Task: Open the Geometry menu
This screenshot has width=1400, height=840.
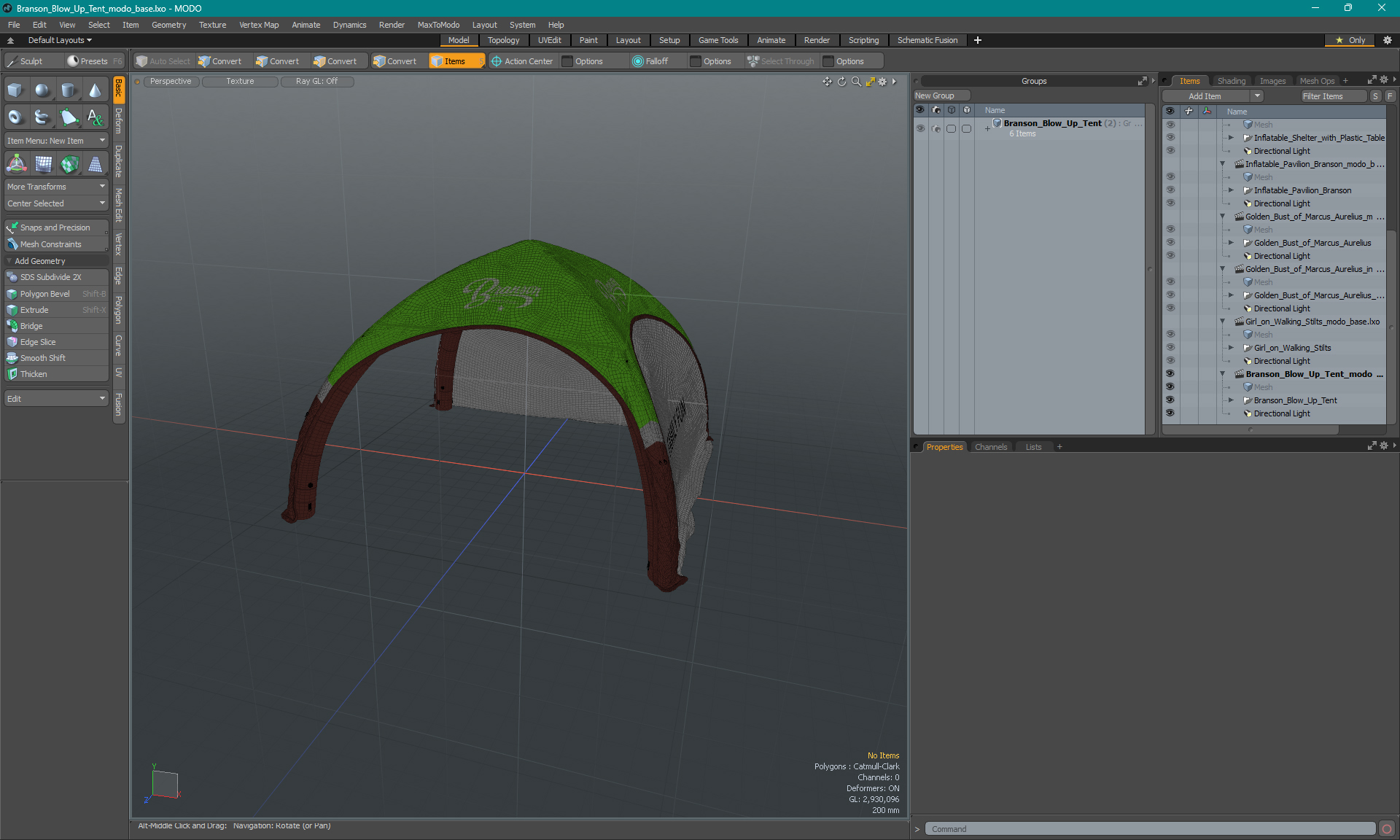Action: coord(168,25)
